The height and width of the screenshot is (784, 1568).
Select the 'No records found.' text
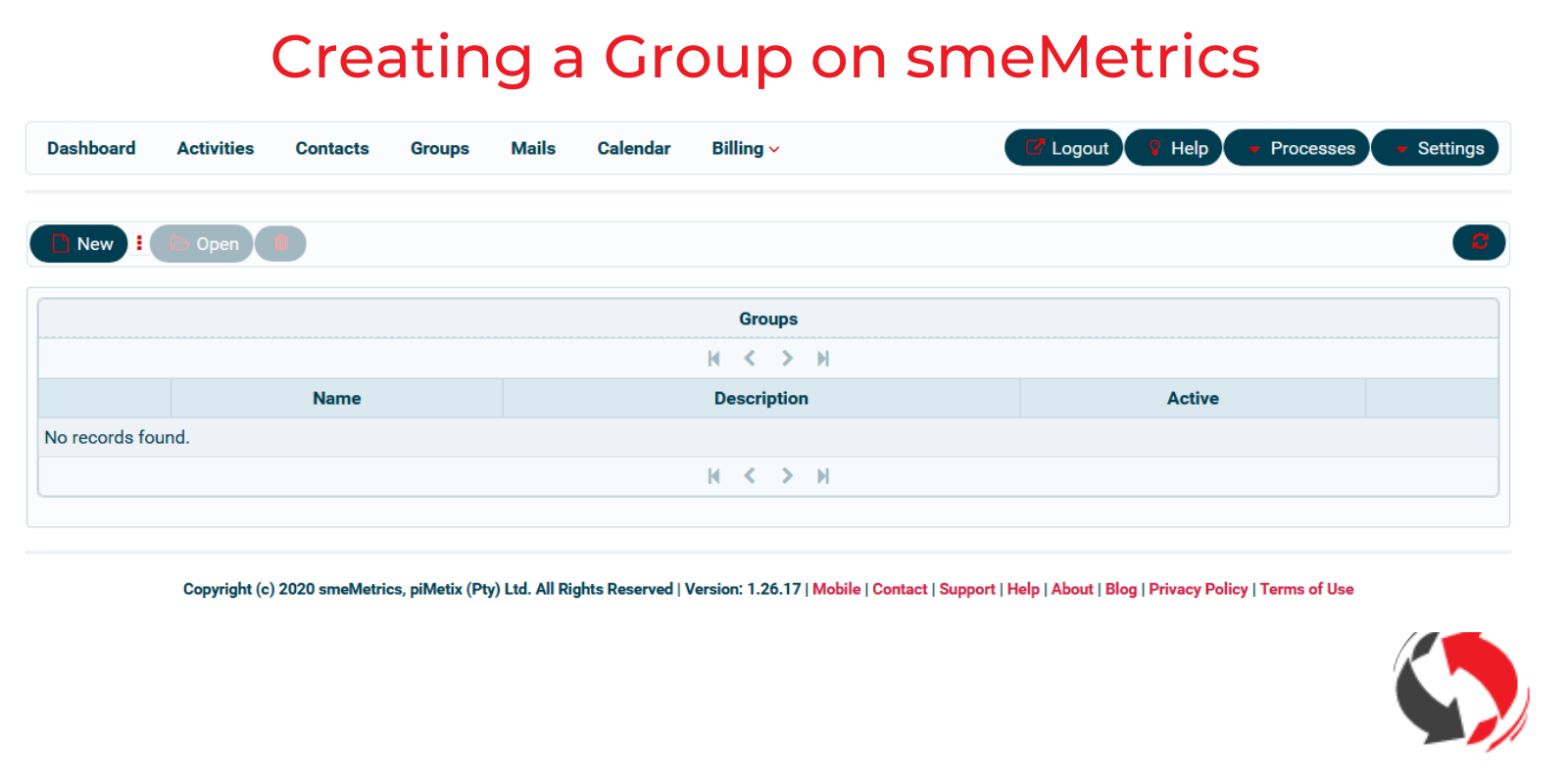click(117, 437)
